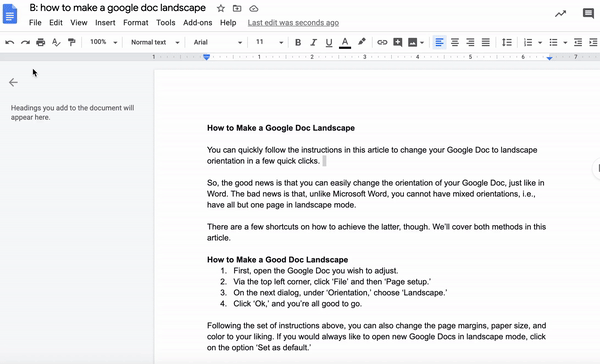Image resolution: width=600 pixels, height=364 pixels.
Task: Set right alignment
Action: (x=470, y=42)
